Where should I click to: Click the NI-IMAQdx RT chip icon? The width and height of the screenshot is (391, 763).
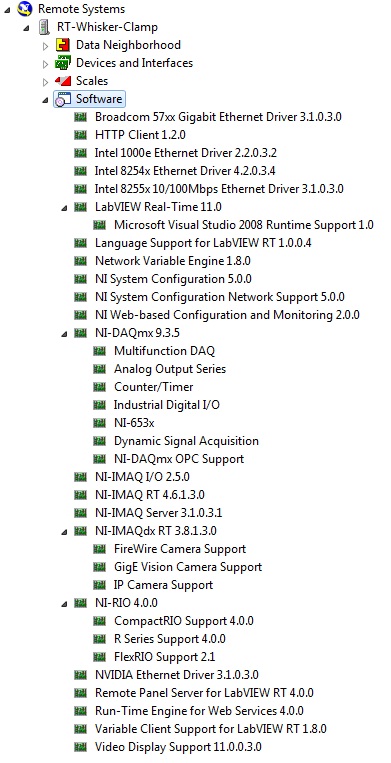[81, 531]
